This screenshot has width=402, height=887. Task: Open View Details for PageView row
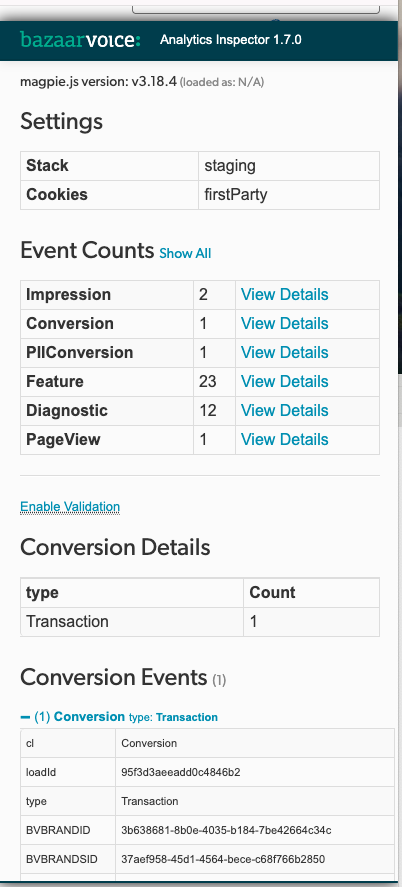[284, 440]
